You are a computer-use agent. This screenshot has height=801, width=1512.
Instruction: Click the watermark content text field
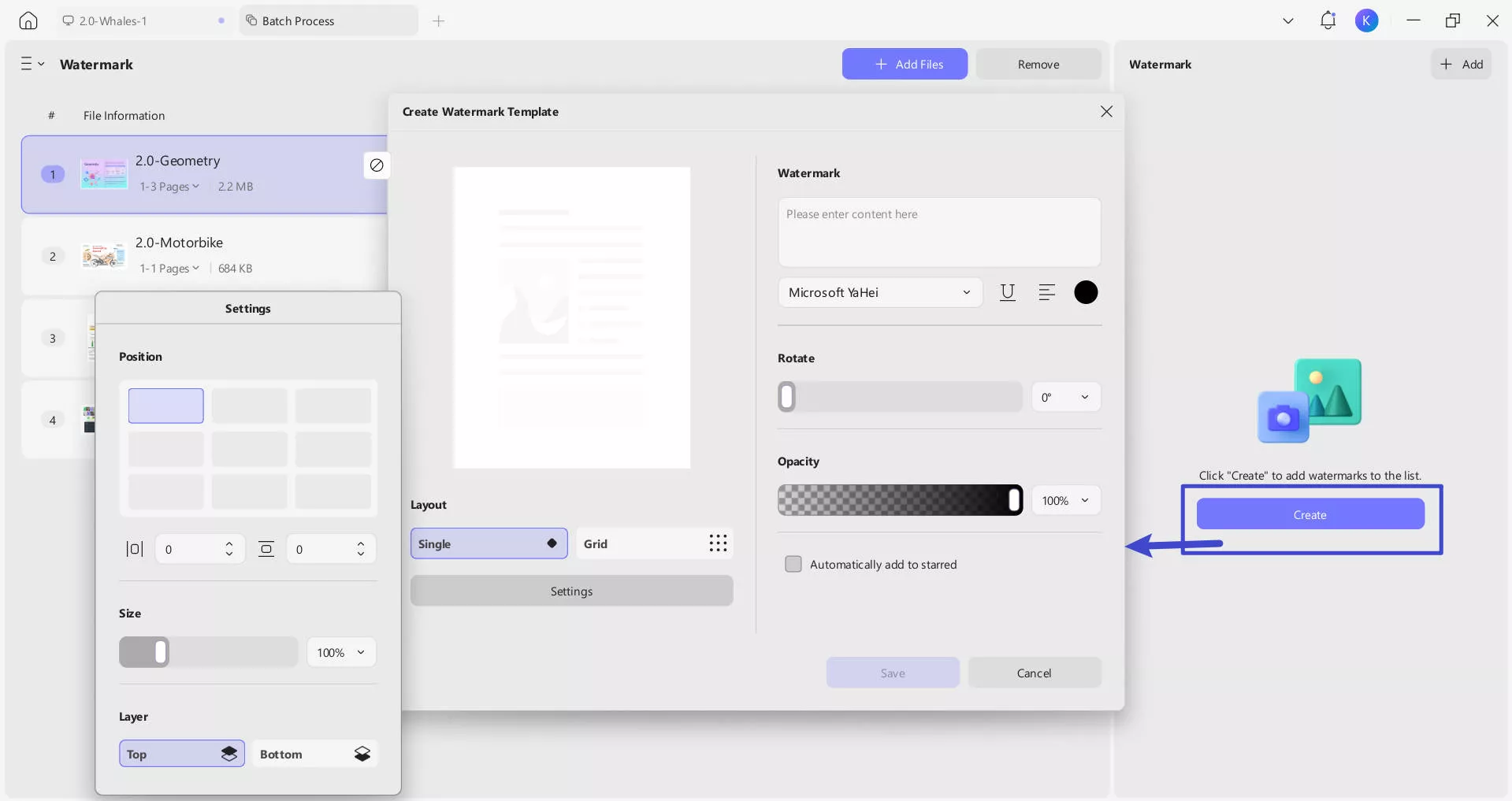click(938, 232)
